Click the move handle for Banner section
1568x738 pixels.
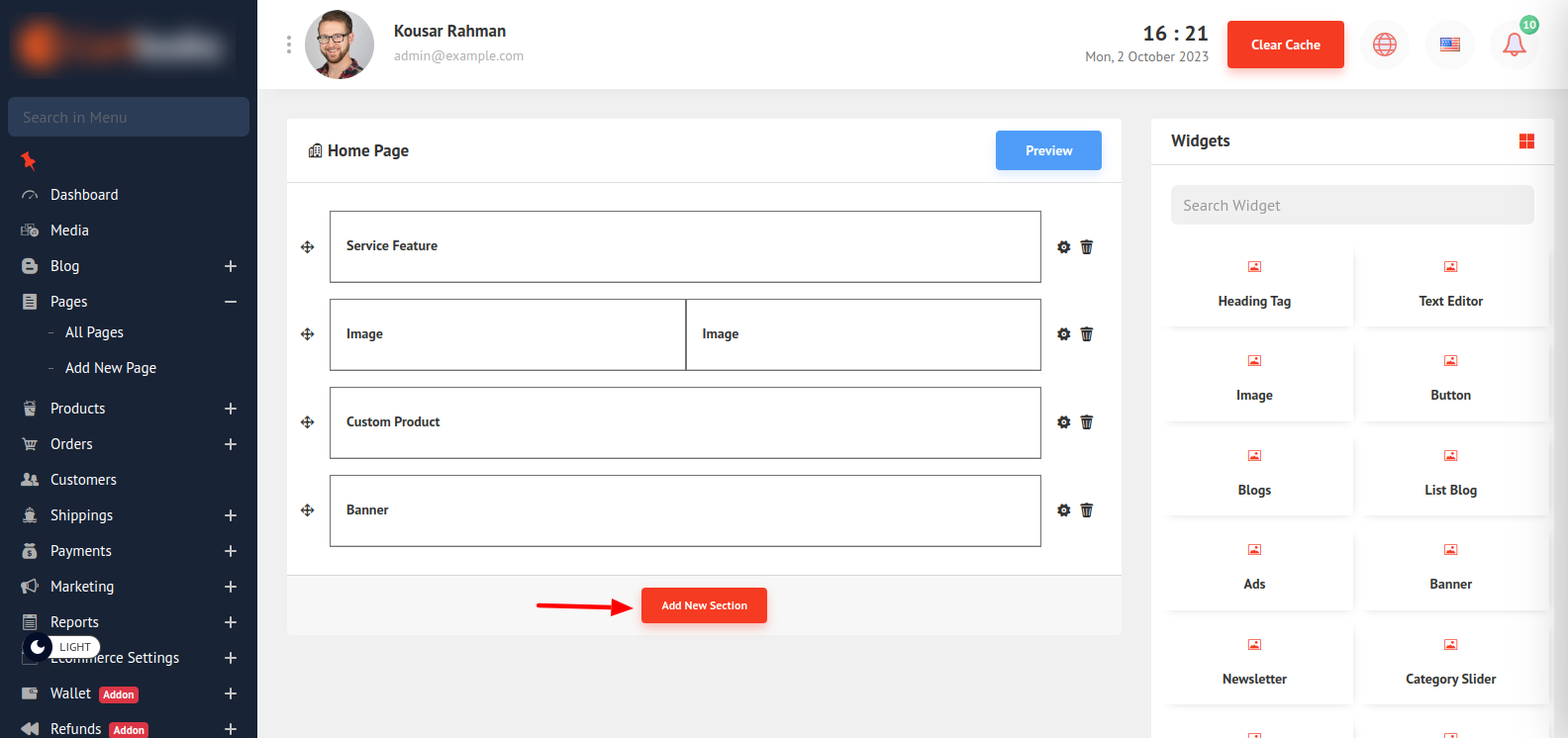[x=308, y=510]
